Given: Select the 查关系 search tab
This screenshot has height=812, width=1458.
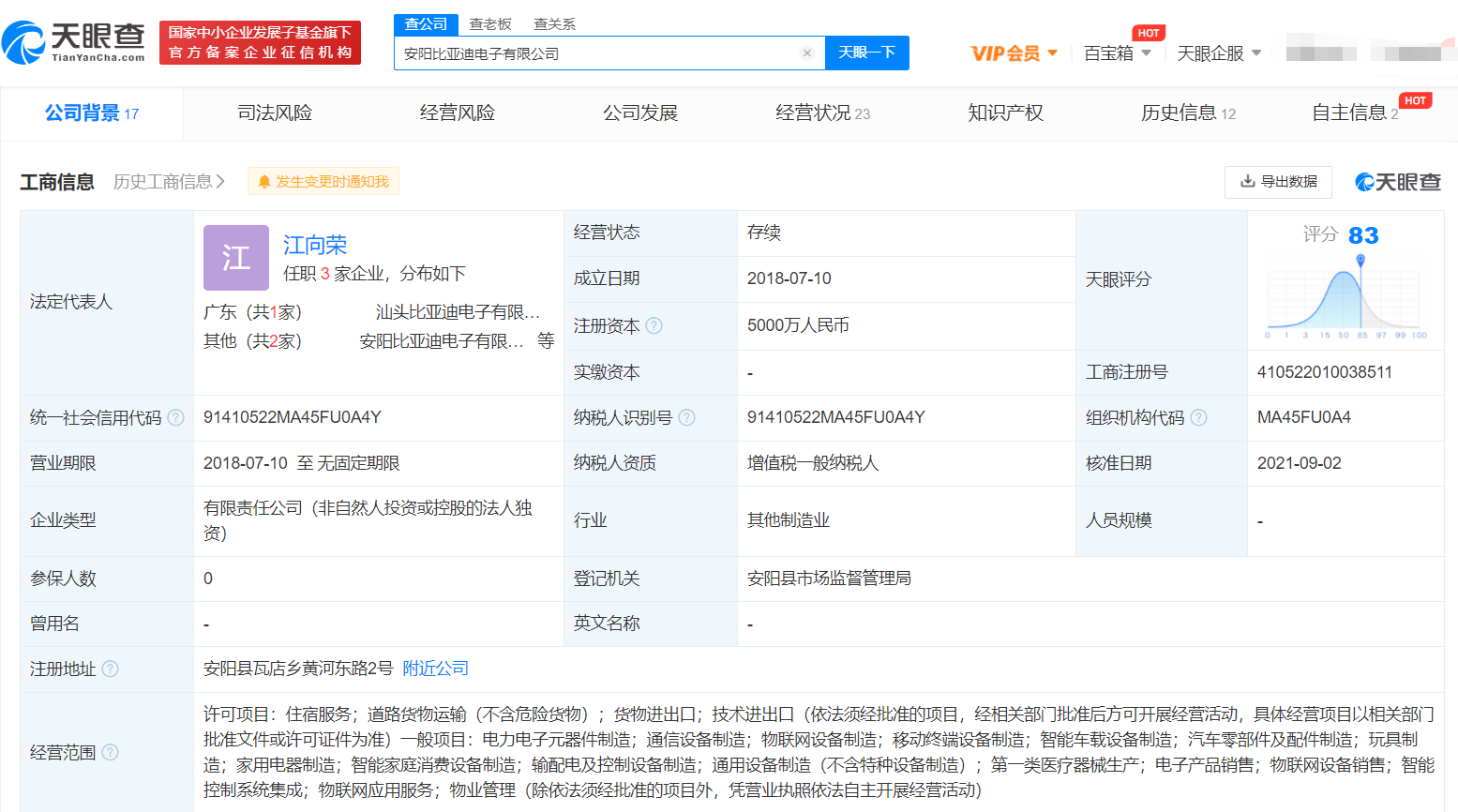Looking at the screenshot, I should [554, 24].
